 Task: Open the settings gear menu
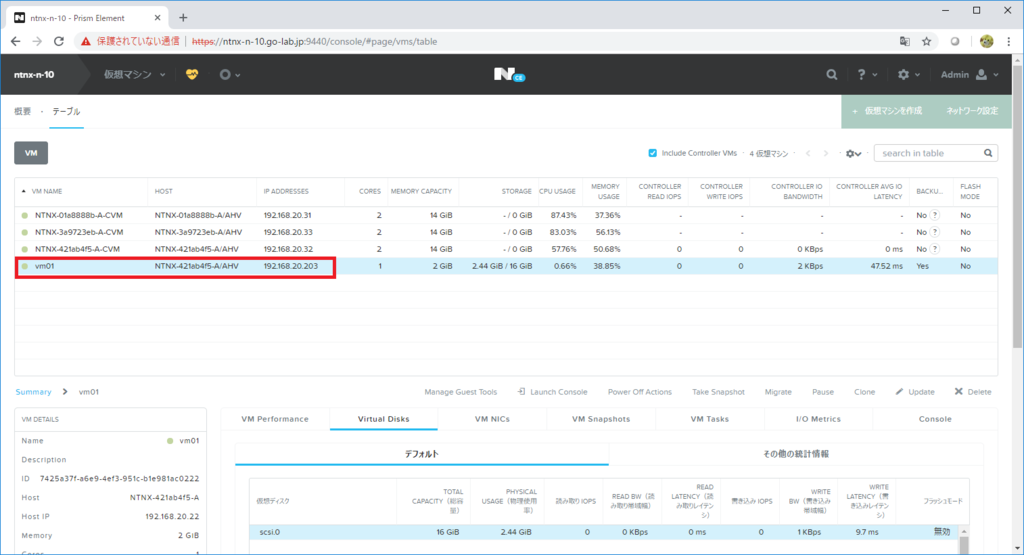[908, 74]
